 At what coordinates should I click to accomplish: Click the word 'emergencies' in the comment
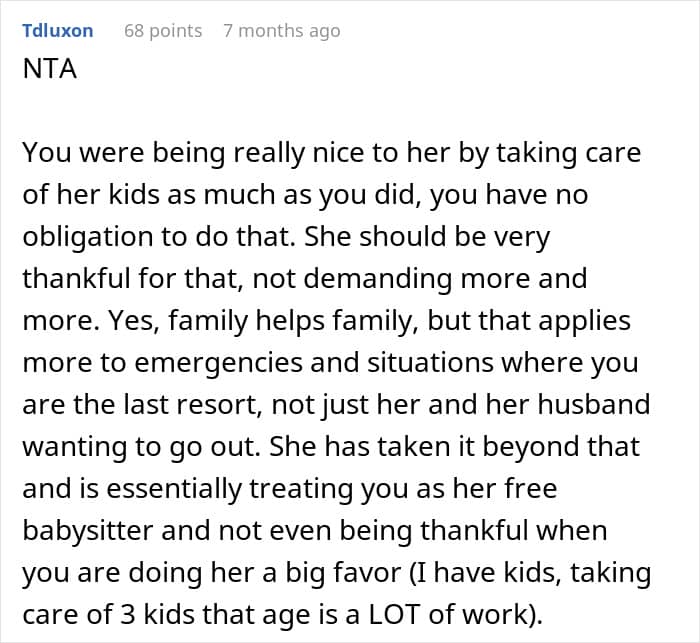pyautogui.click(x=218, y=363)
